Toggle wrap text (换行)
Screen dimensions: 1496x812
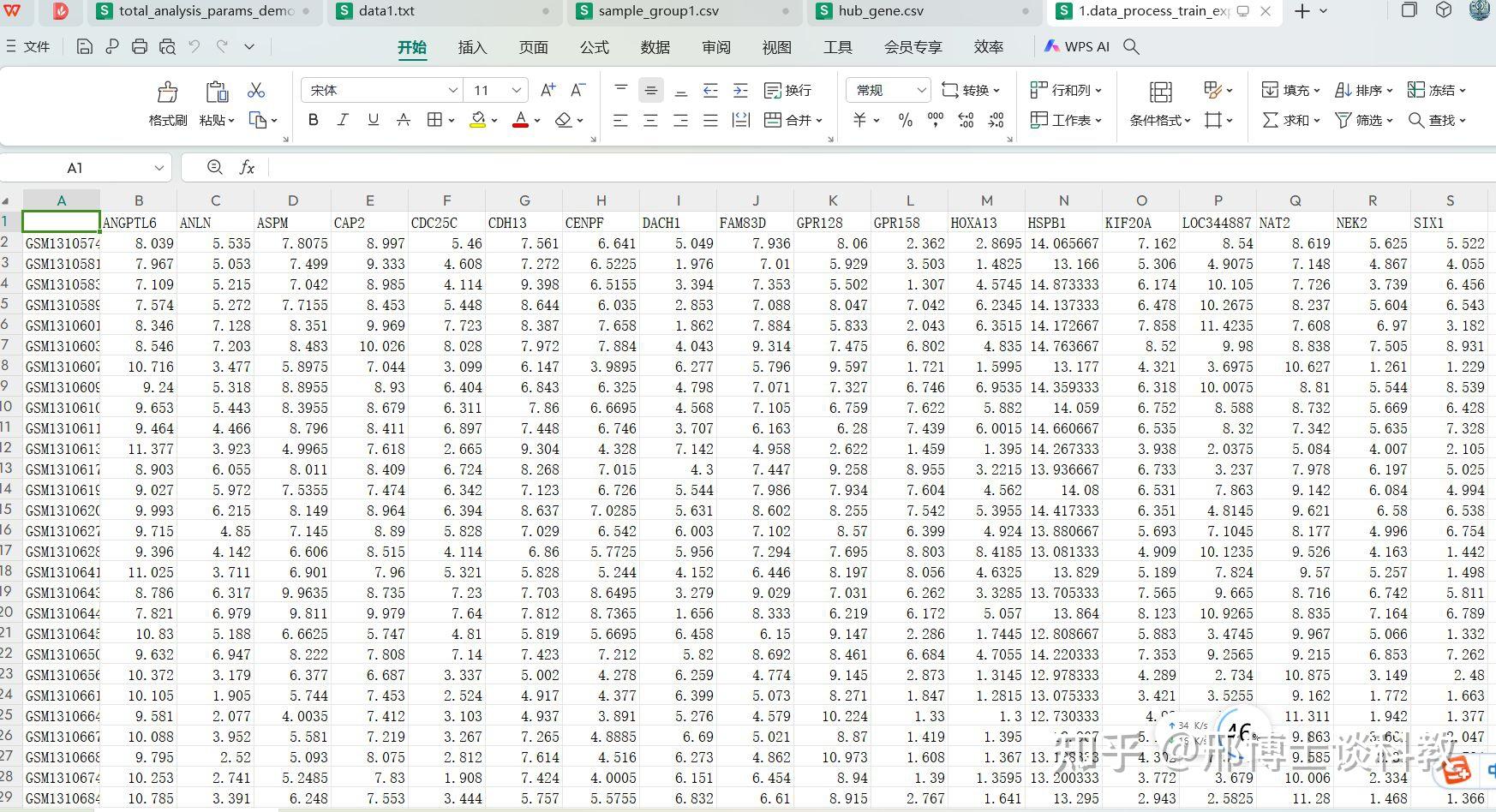click(787, 90)
